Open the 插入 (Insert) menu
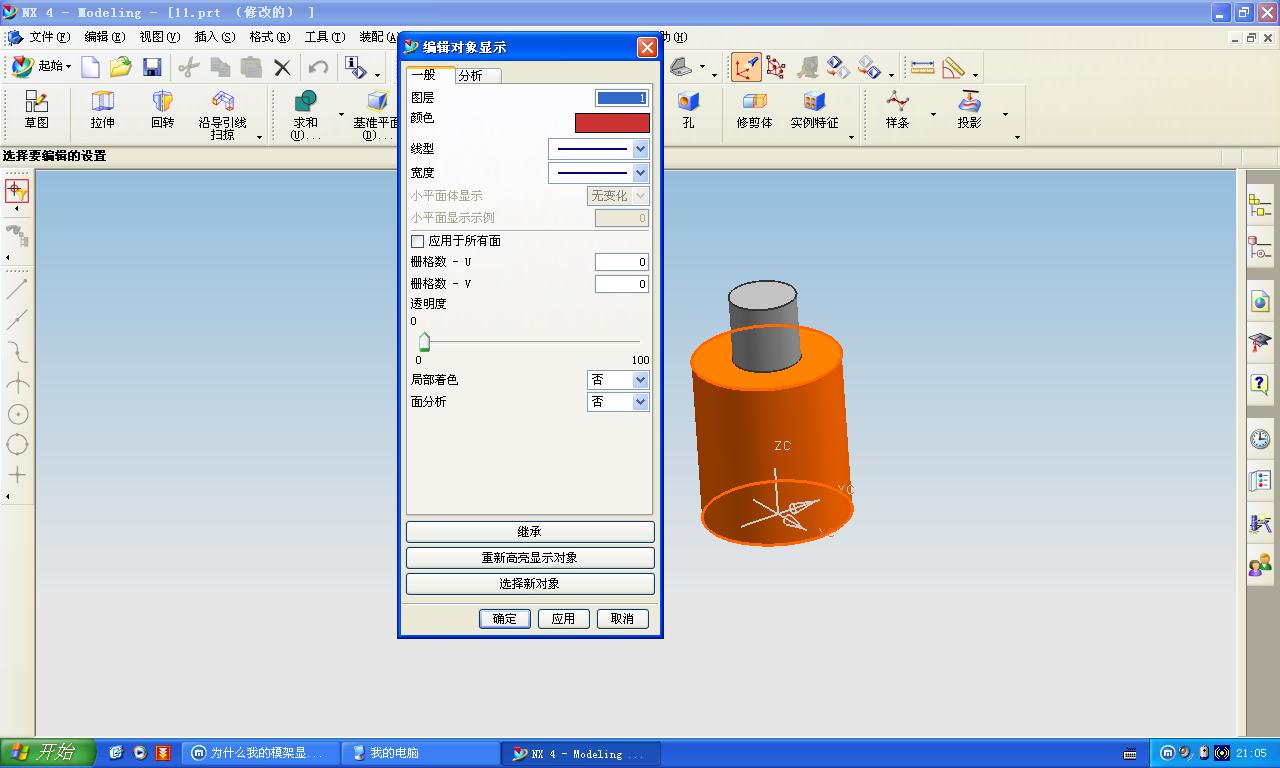The image size is (1280, 768). click(215, 37)
